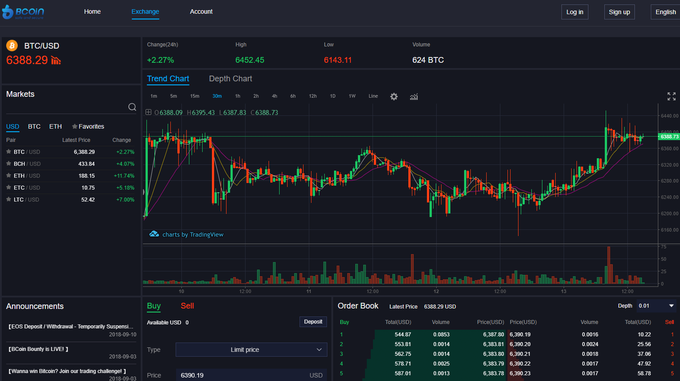The height and width of the screenshot is (381, 680).
Task: Open the Depth 0.01 dropdown
Action: (656, 306)
